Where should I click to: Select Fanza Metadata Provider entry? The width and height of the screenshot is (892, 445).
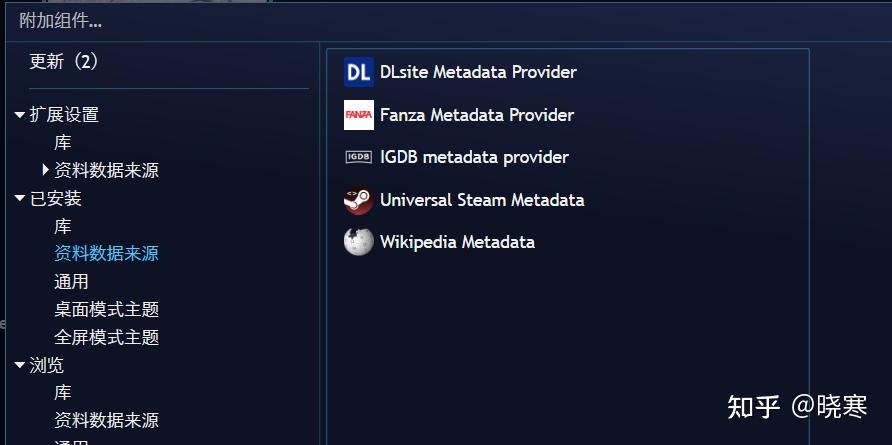pyautogui.click(x=567, y=115)
